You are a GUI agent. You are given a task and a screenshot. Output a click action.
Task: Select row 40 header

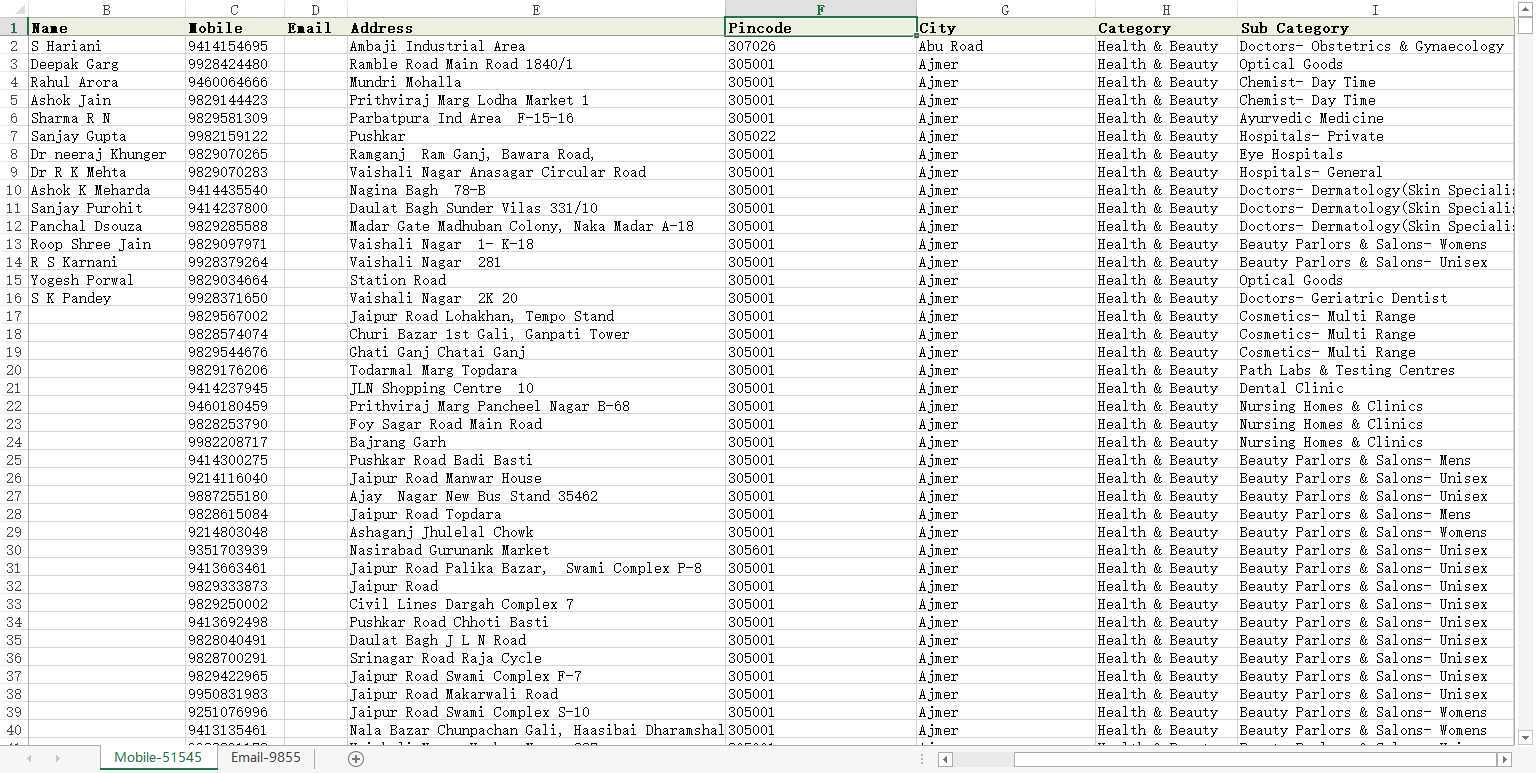point(14,730)
